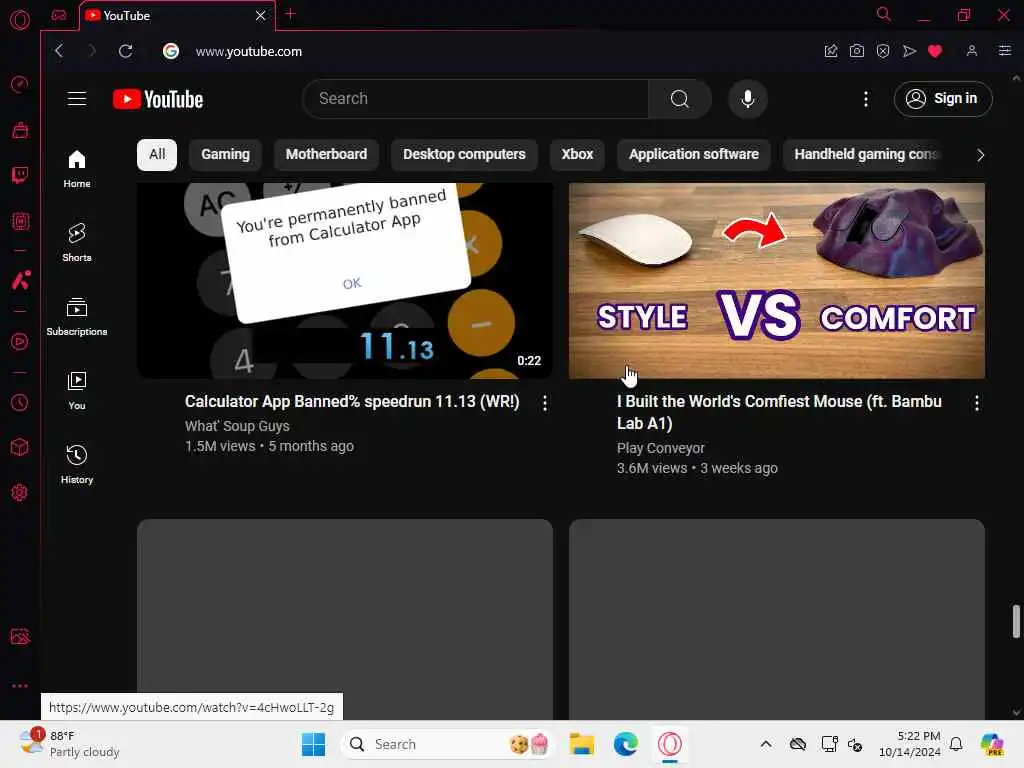Click the address bar URL
This screenshot has height=768, width=1024.
click(249, 52)
